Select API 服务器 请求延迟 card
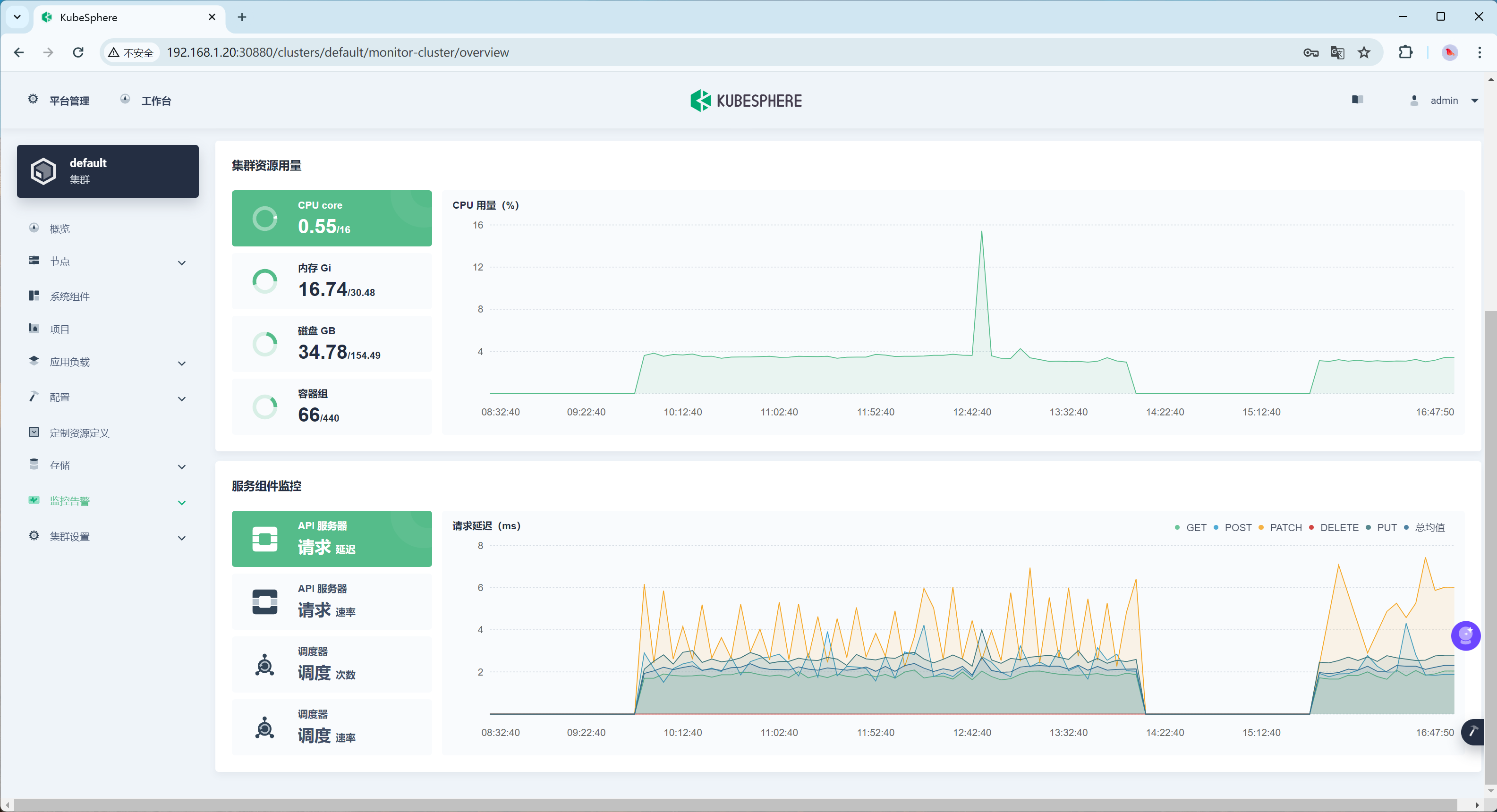The width and height of the screenshot is (1497, 812). click(x=331, y=539)
